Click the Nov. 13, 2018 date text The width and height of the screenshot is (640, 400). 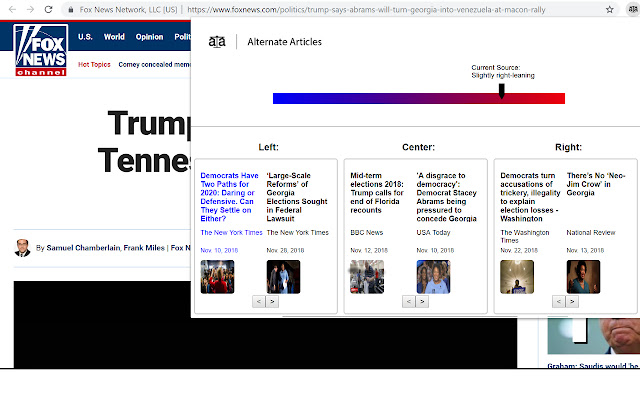point(585,250)
